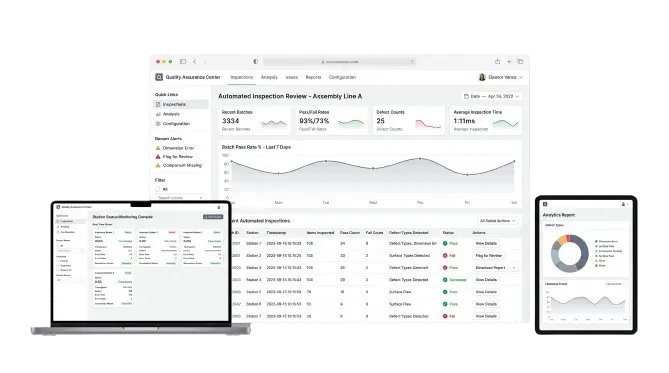Click the red Flag for Review alert icon
The width and height of the screenshot is (669, 373).
(x=158, y=157)
